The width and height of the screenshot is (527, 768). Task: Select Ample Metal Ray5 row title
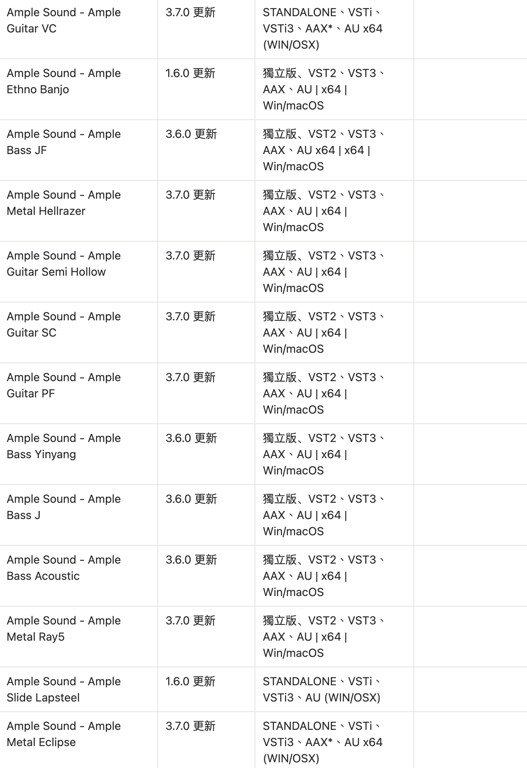(64, 628)
